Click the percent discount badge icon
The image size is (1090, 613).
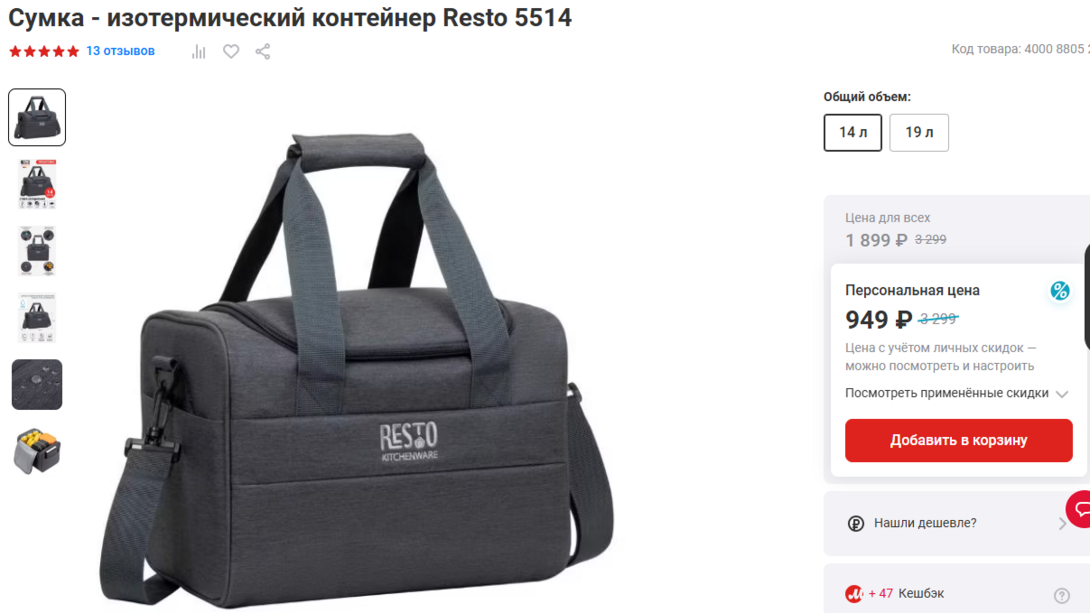pos(1060,291)
